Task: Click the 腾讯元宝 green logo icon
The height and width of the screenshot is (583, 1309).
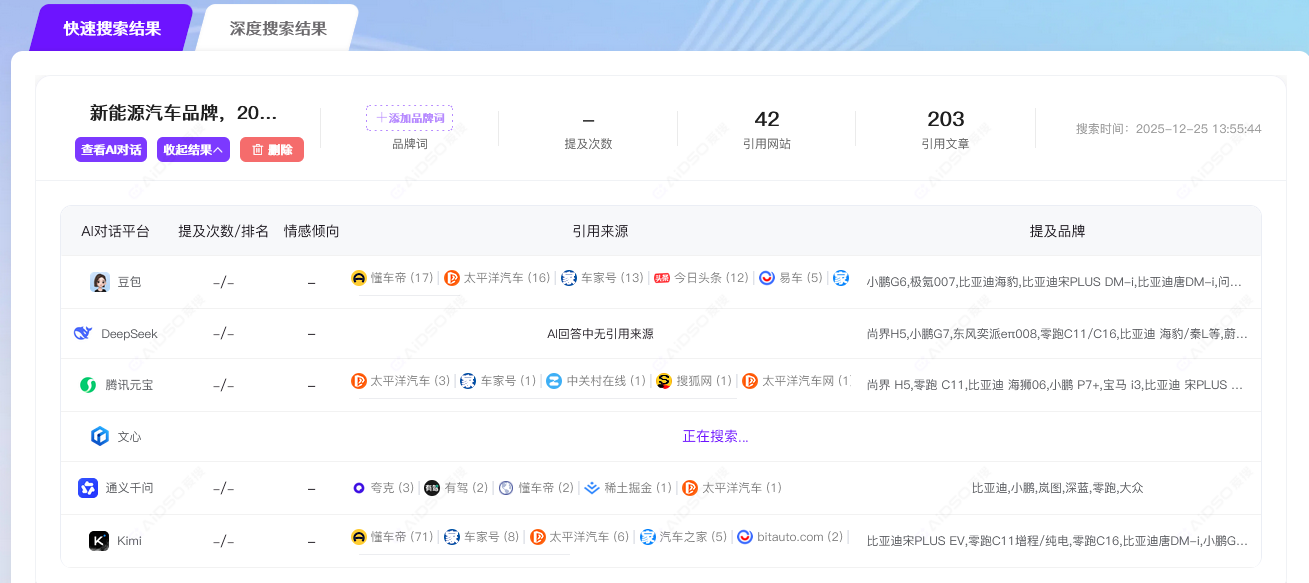Action: click(88, 385)
